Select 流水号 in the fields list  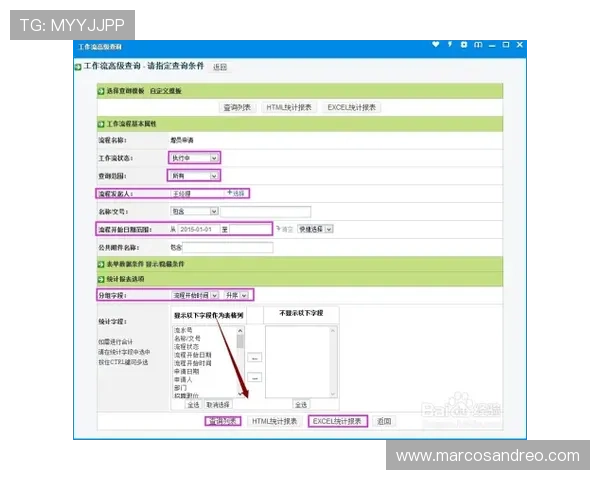[x=184, y=330]
